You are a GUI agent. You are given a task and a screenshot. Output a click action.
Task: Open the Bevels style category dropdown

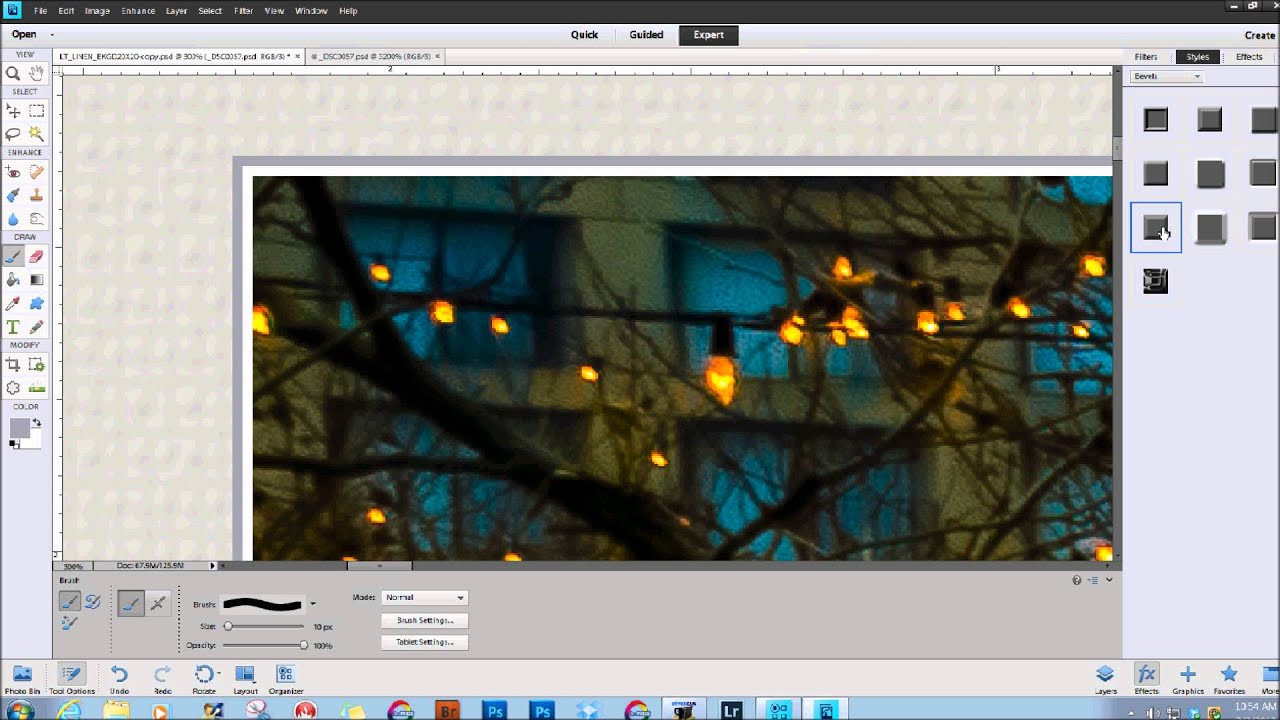click(x=1166, y=76)
